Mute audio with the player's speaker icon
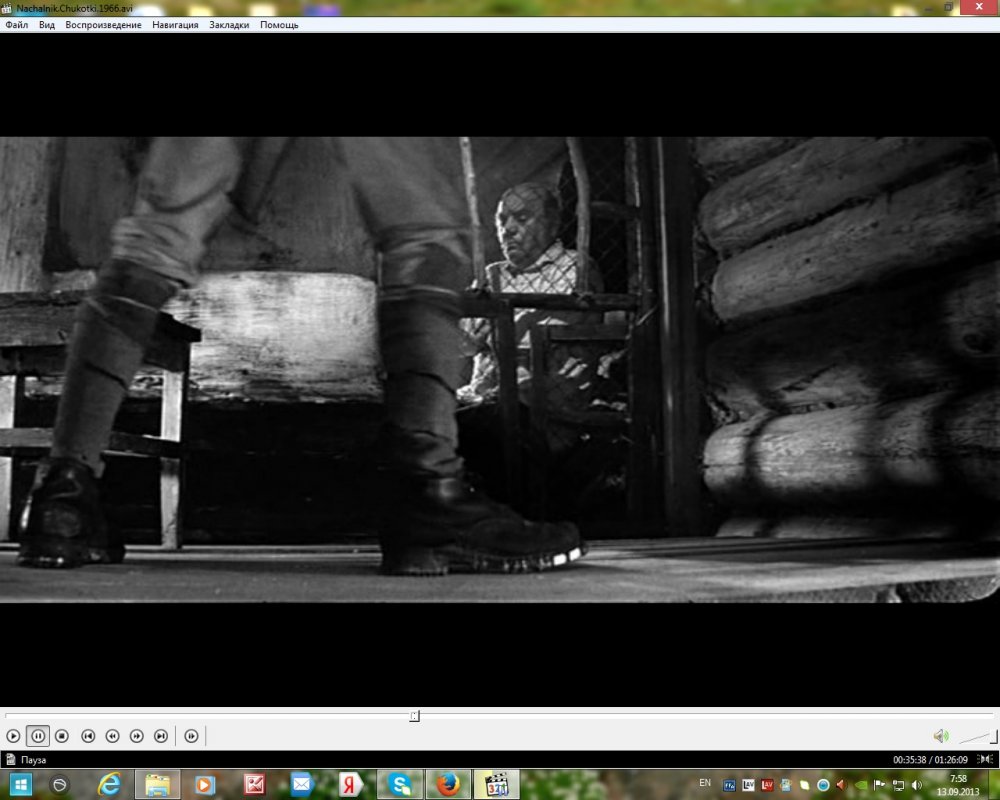 click(941, 736)
